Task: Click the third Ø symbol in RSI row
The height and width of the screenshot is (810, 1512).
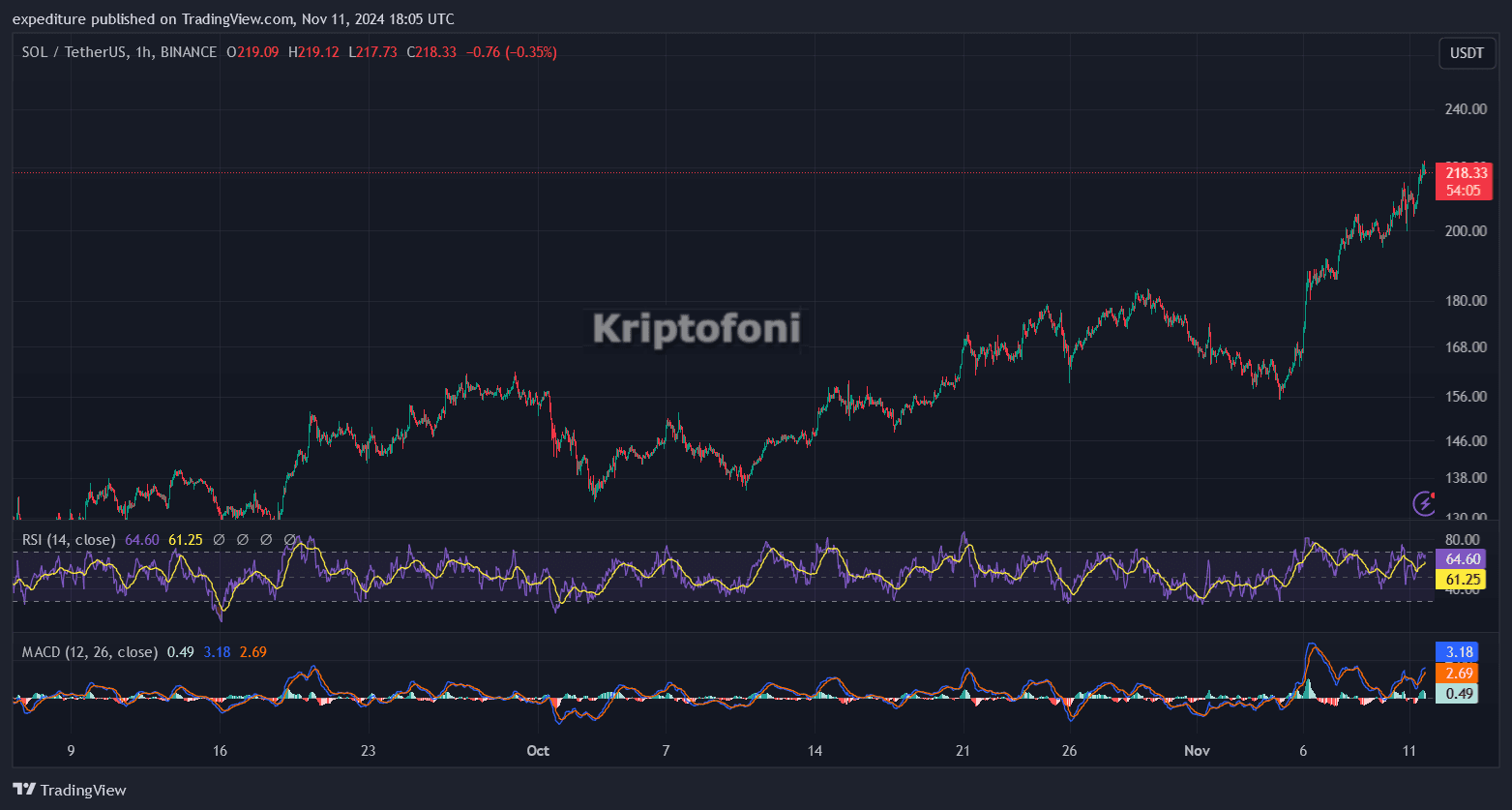Action: 266,539
